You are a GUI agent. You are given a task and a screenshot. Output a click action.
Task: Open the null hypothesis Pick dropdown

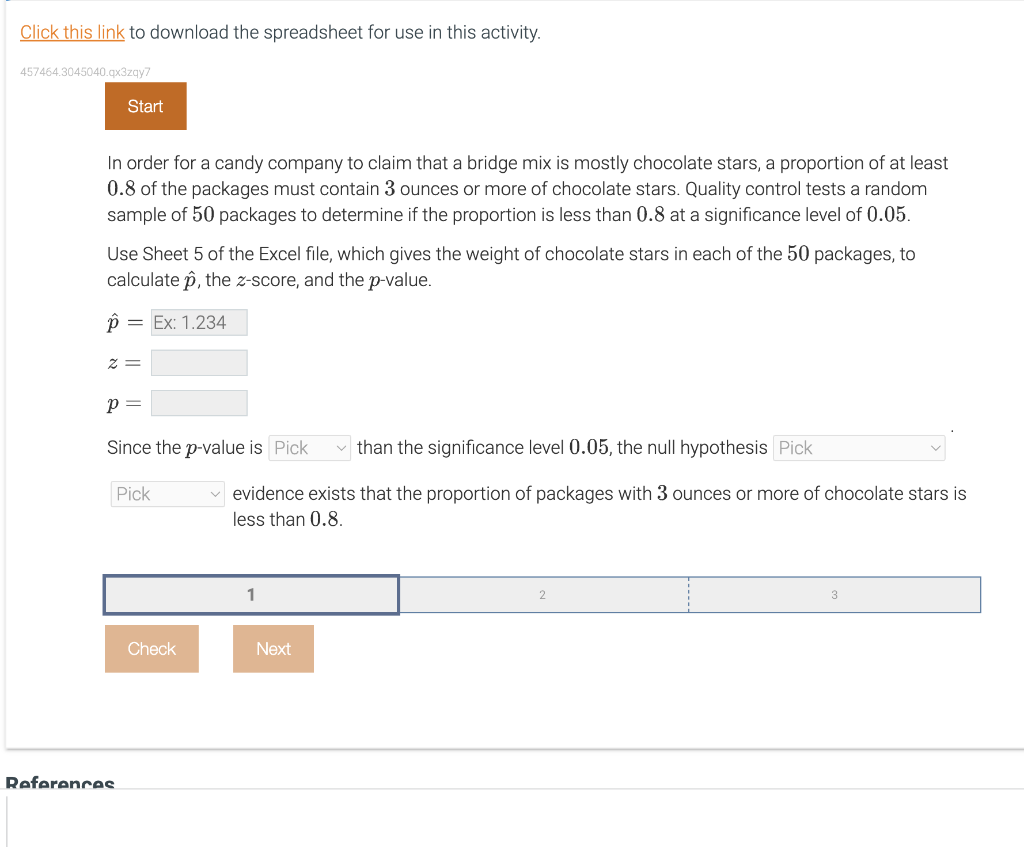pos(858,447)
